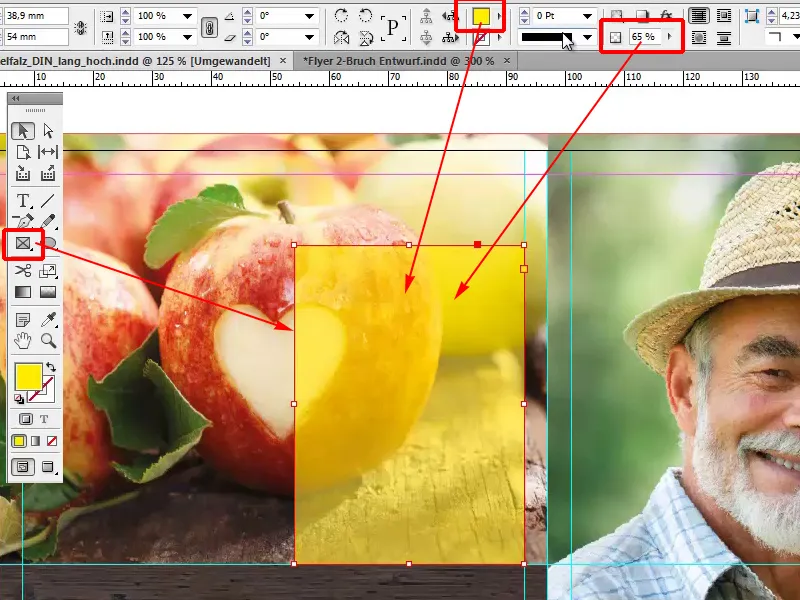Select the Line tool
Screen dimensions: 800x600
[48, 201]
